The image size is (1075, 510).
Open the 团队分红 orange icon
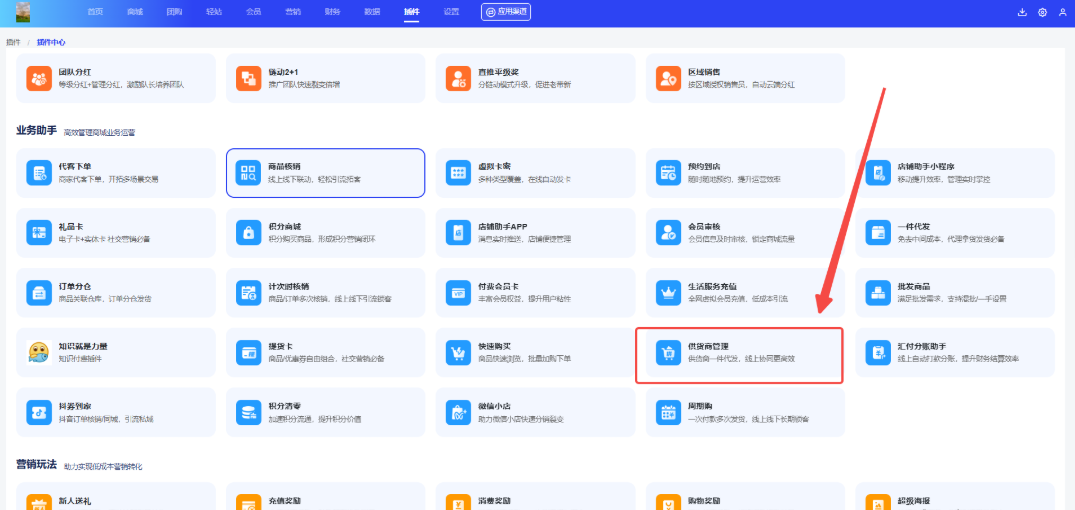tap(39, 78)
